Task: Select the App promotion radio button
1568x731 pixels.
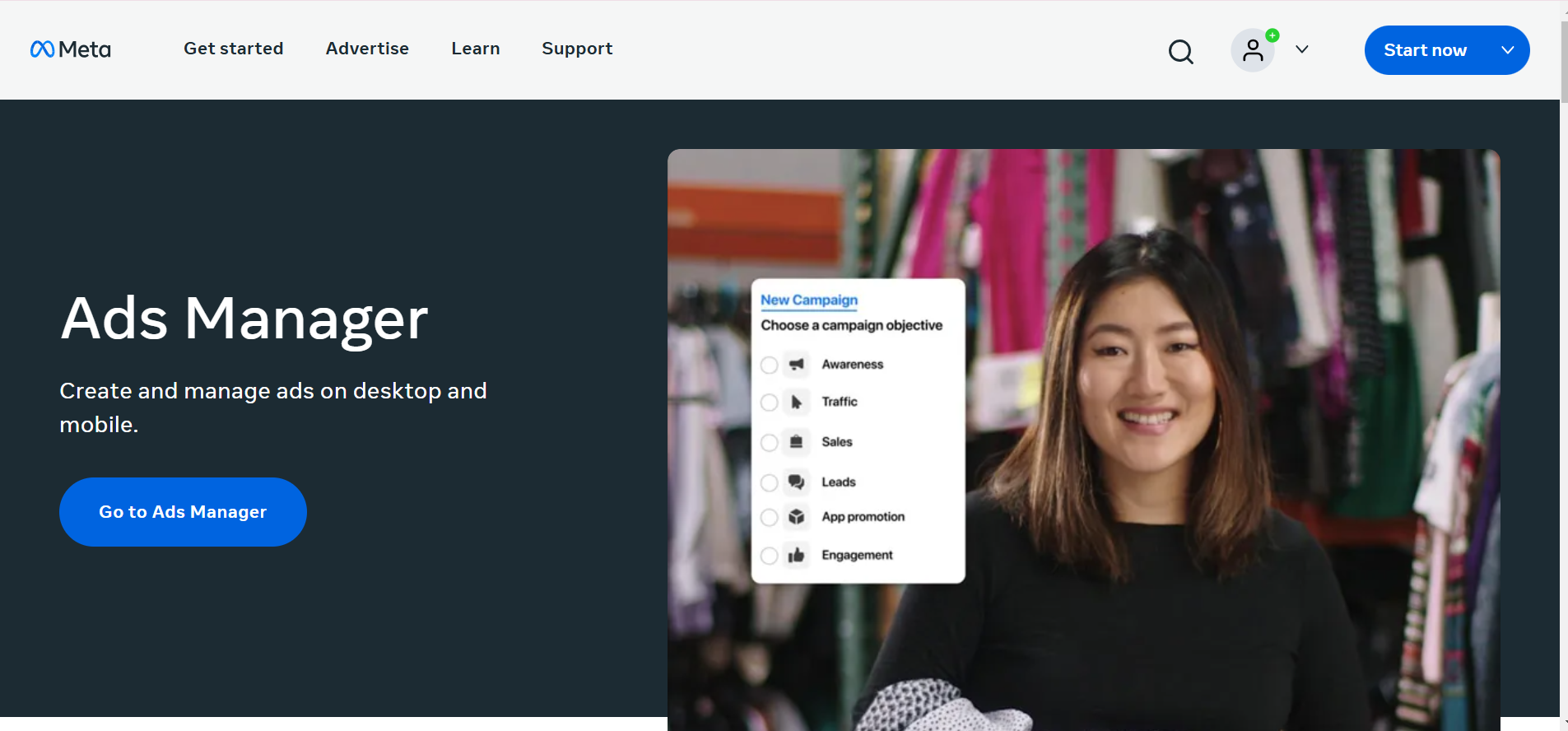Action: tap(769, 518)
